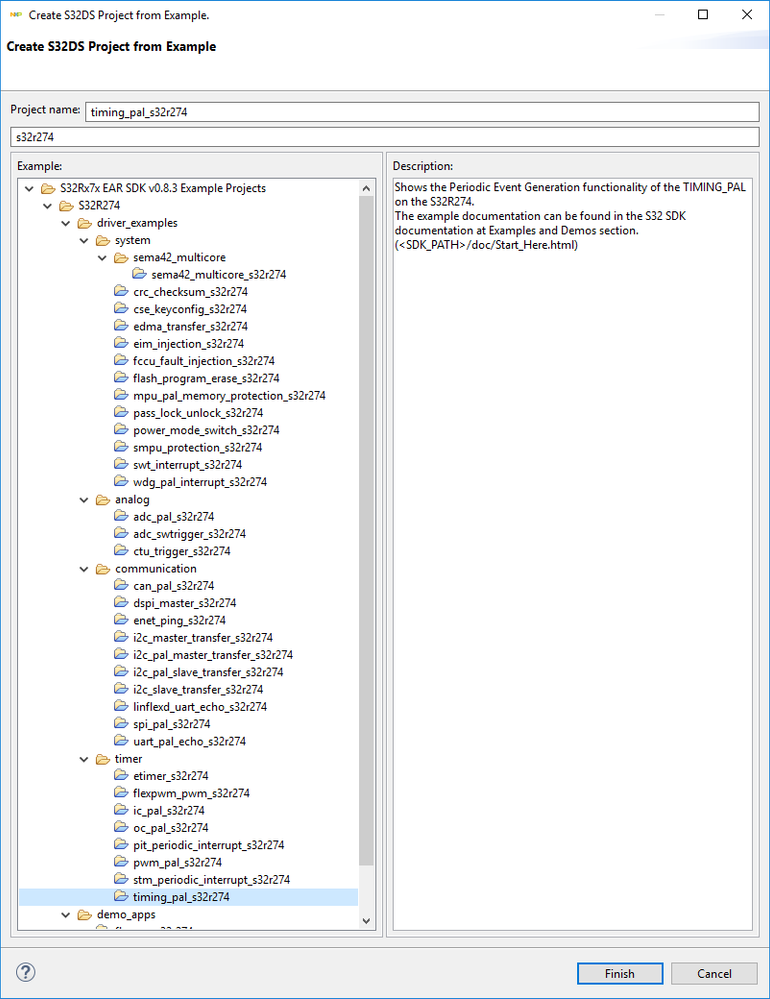Image resolution: width=770 pixels, height=999 pixels.
Task: Select oc_pal_s32r274 example
Action: click(171, 827)
